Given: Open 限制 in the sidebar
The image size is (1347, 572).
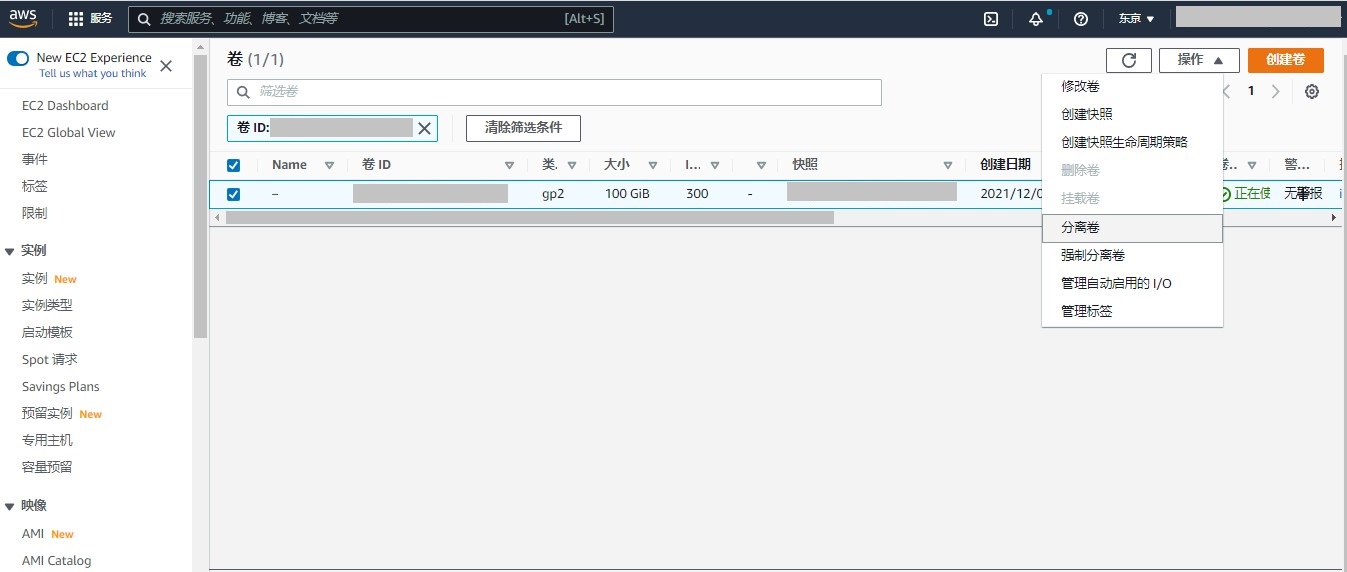Looking at the screenshot, I should pyautogui.click(x=35, y=213).
